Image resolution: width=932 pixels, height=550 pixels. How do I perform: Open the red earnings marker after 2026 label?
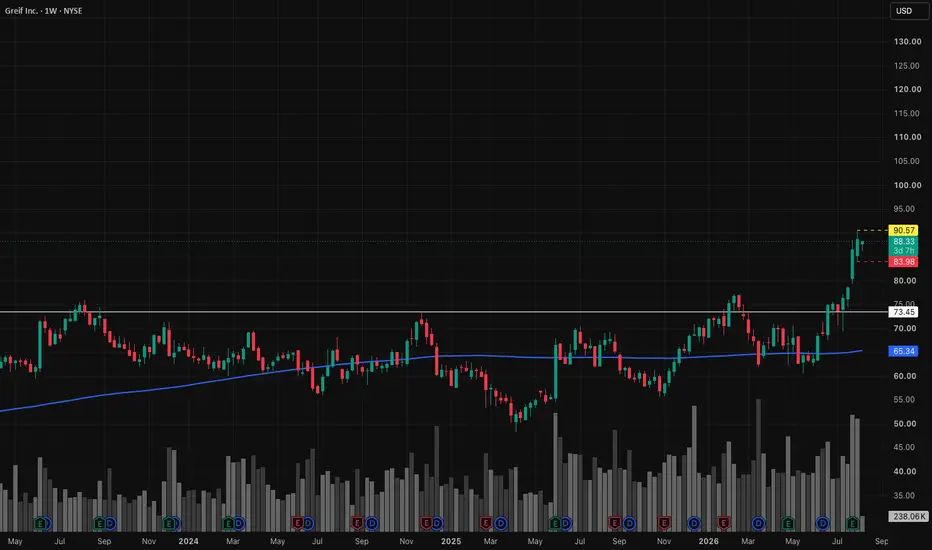[723, 523]
